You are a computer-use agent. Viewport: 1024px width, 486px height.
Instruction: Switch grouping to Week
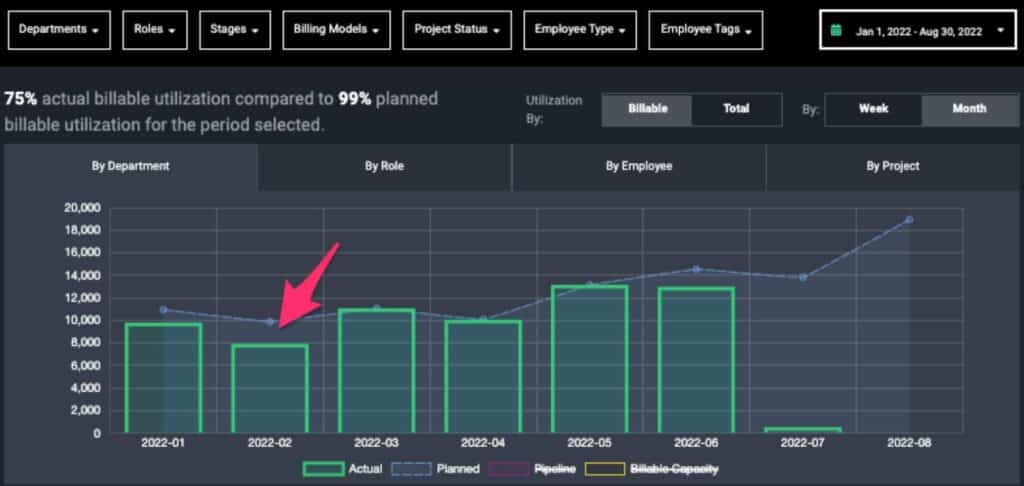(873, 109)
